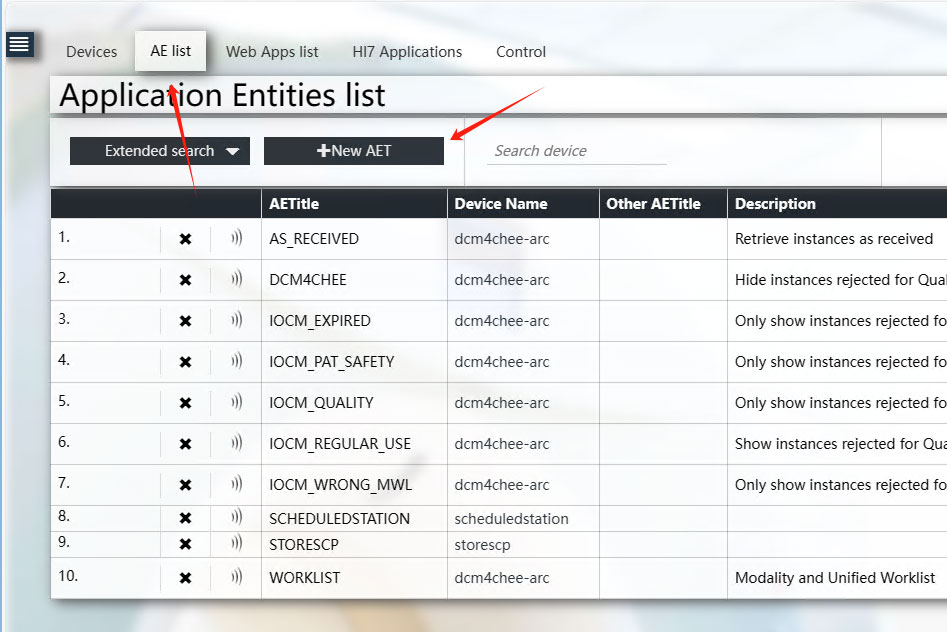Switch to the Devices tab
The height and width of the screenshot is (632, 947).
[x=91, y=52]
